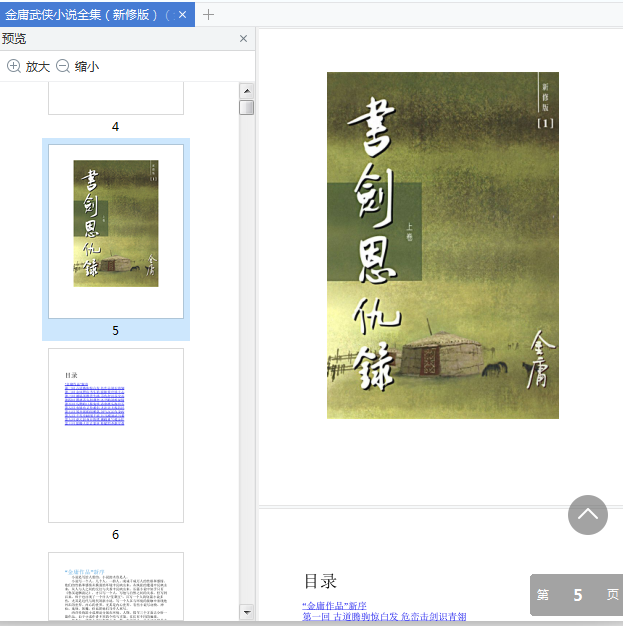This screenshot has width=623, height=626.
Task: Select page 4 blank thumbnail
Action: pyautogui.click(x=116, y=98)
